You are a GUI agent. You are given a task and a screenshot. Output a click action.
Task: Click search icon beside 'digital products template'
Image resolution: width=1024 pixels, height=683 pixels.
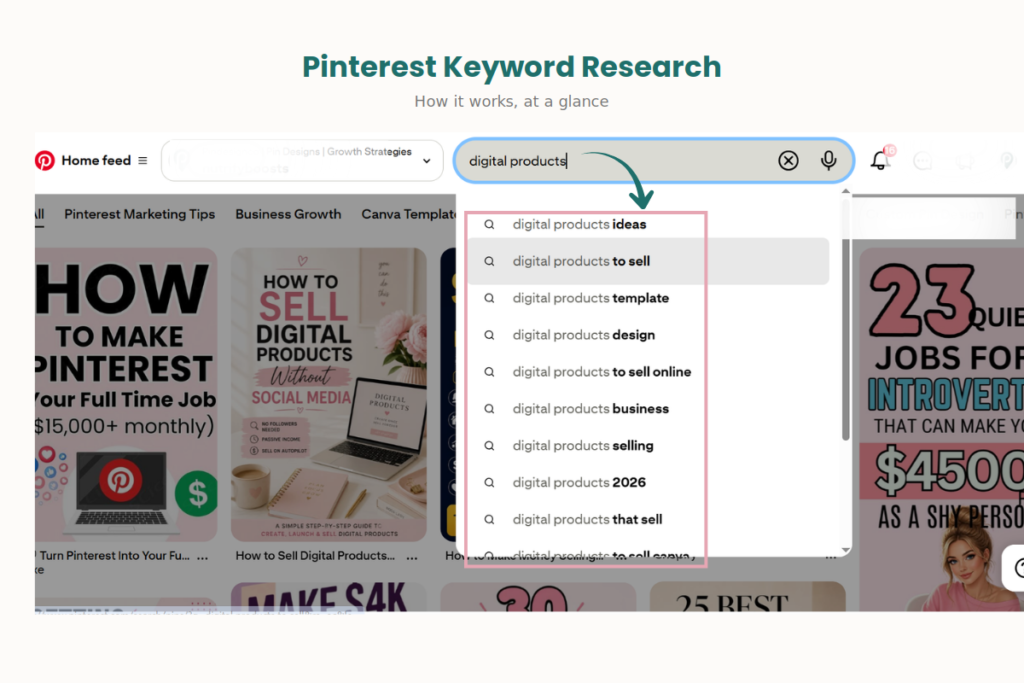pos(489,298)
